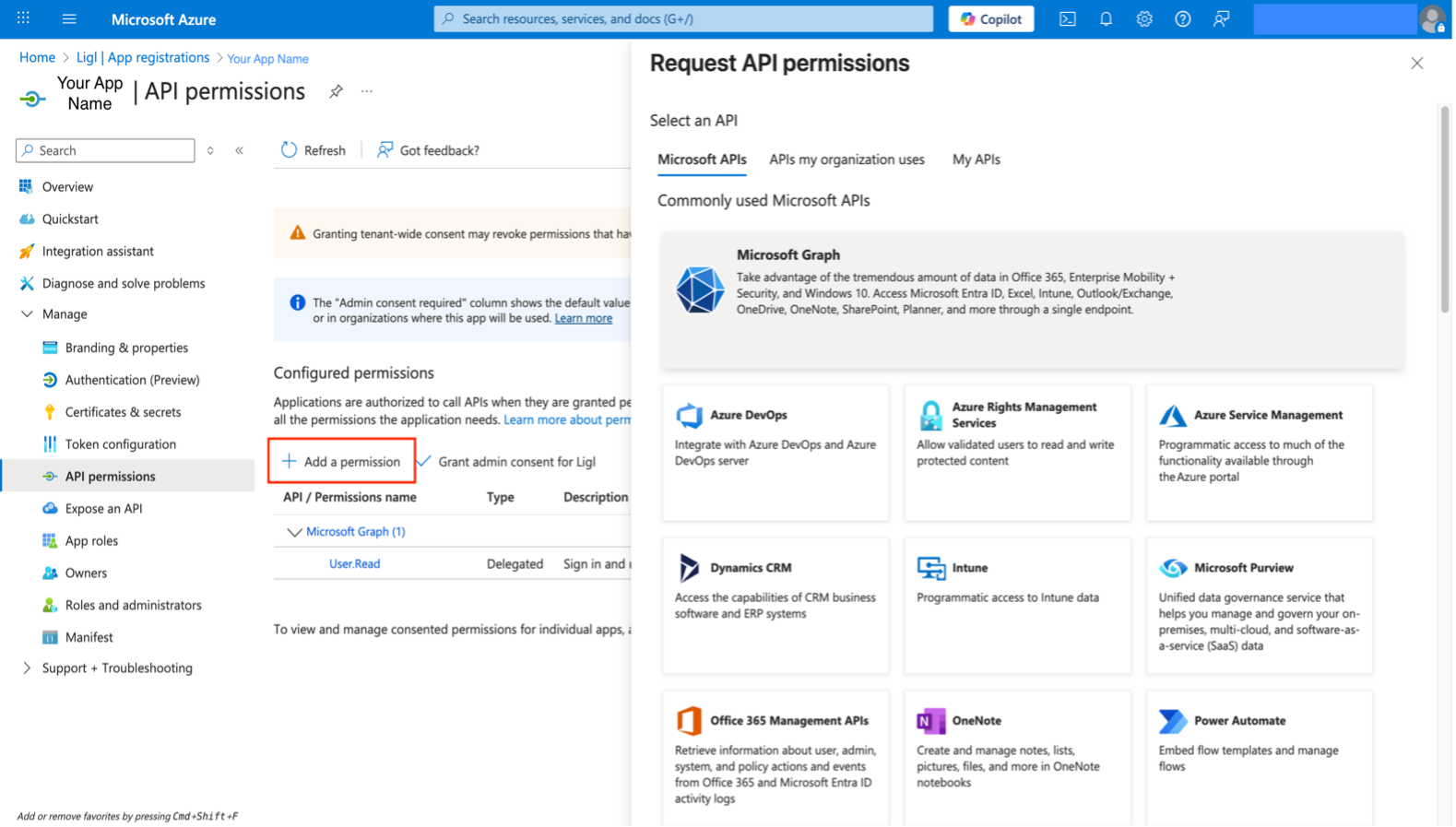Click the Intune icon
1456x827 pixels.
click(x=931, y=568)
